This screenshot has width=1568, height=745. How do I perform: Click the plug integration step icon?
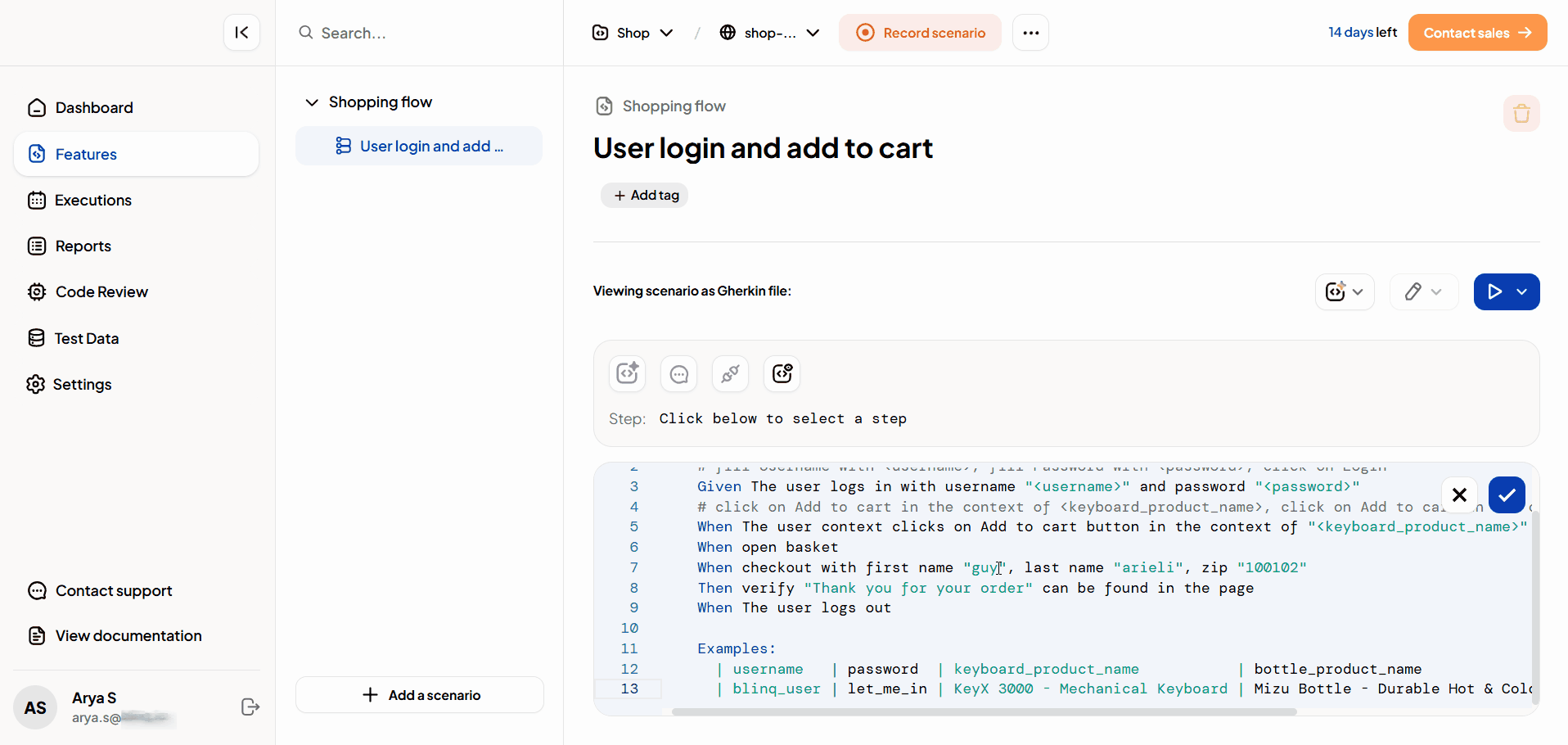tap(730, 373)
